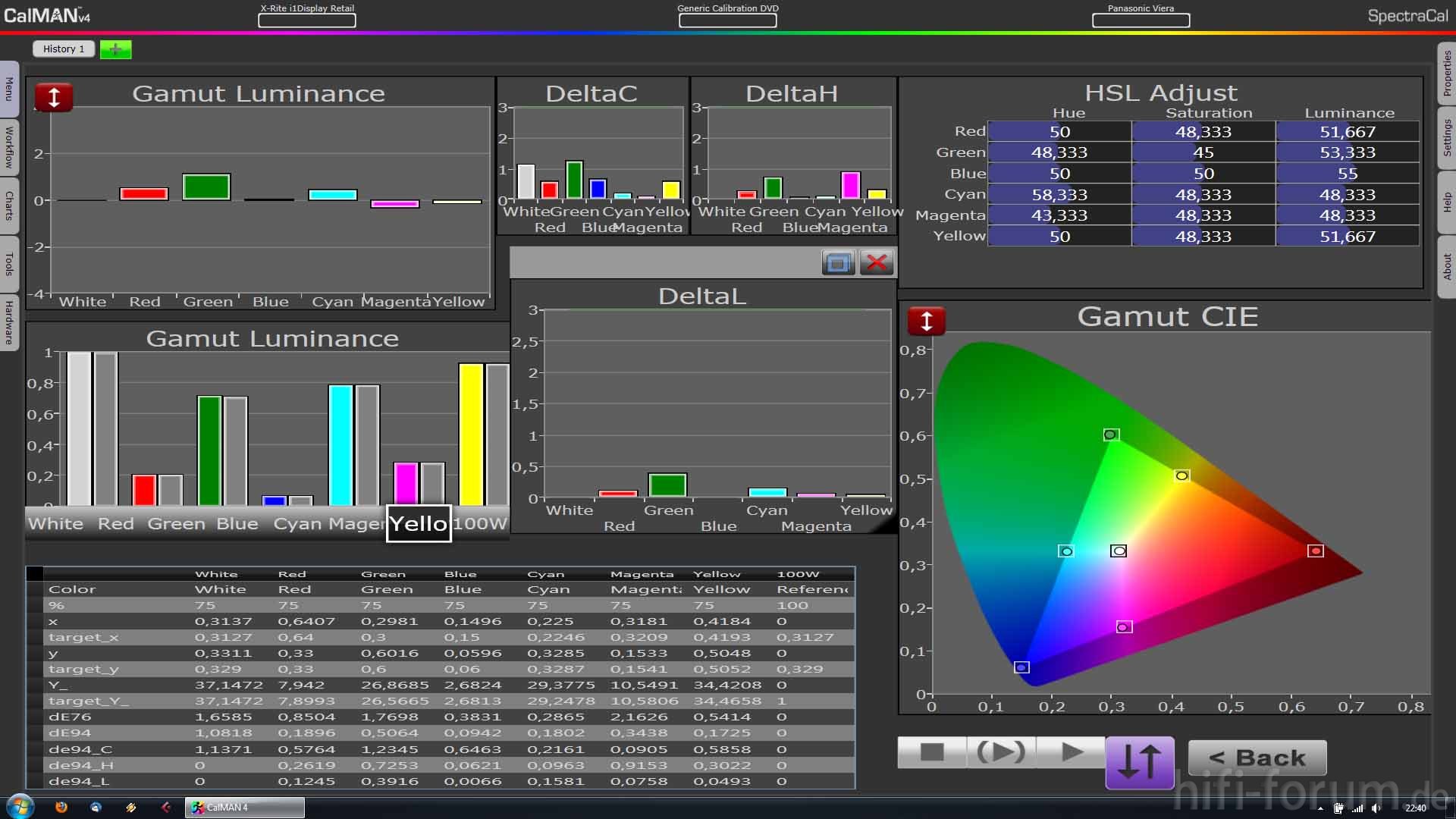This screenshot has width=1456, height=819.
Task: Click the blue restore icon above DeltaL
Action: (x=838, y=263)
